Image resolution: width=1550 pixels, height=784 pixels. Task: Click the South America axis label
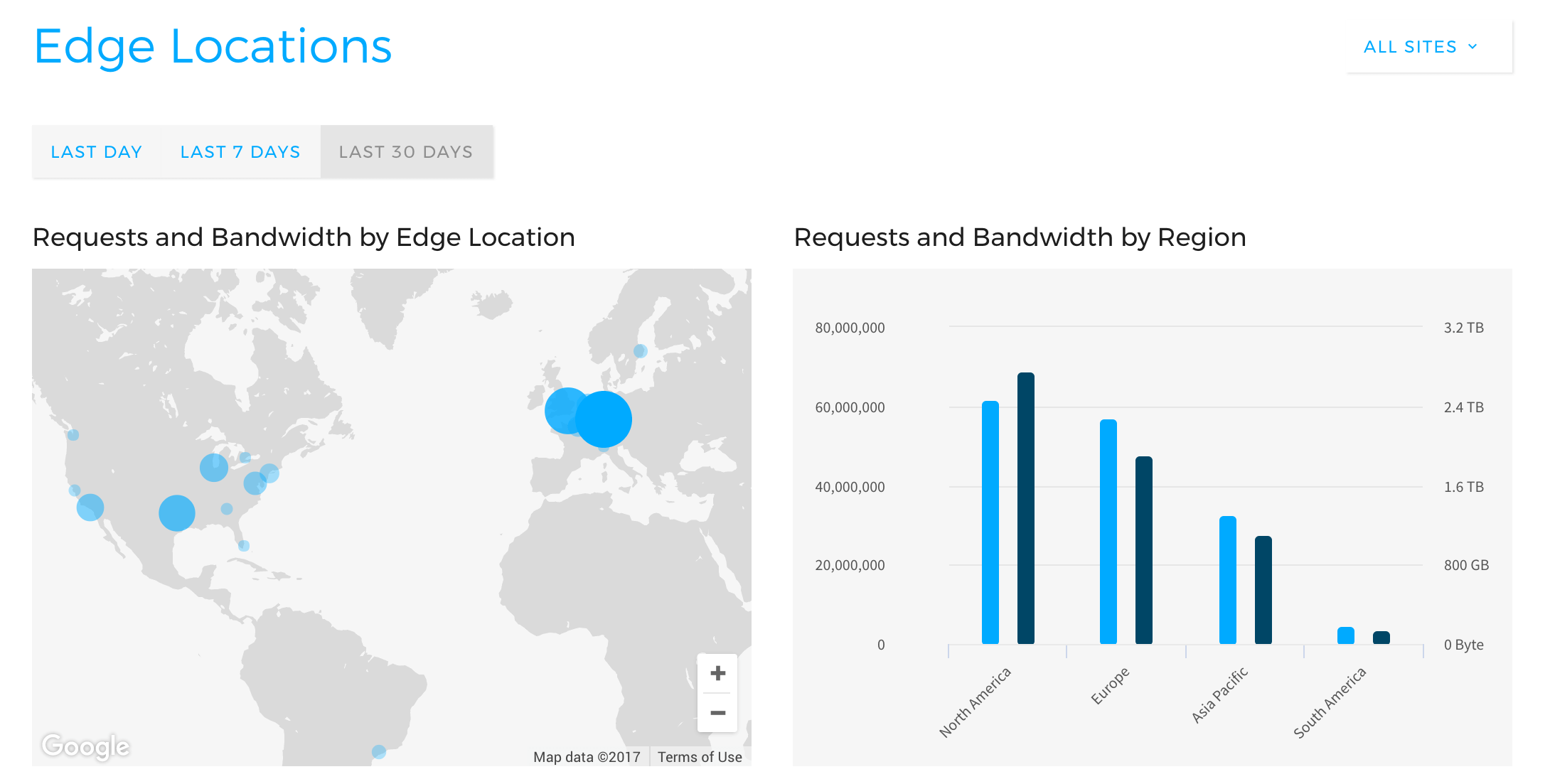tap(1330, 702)
